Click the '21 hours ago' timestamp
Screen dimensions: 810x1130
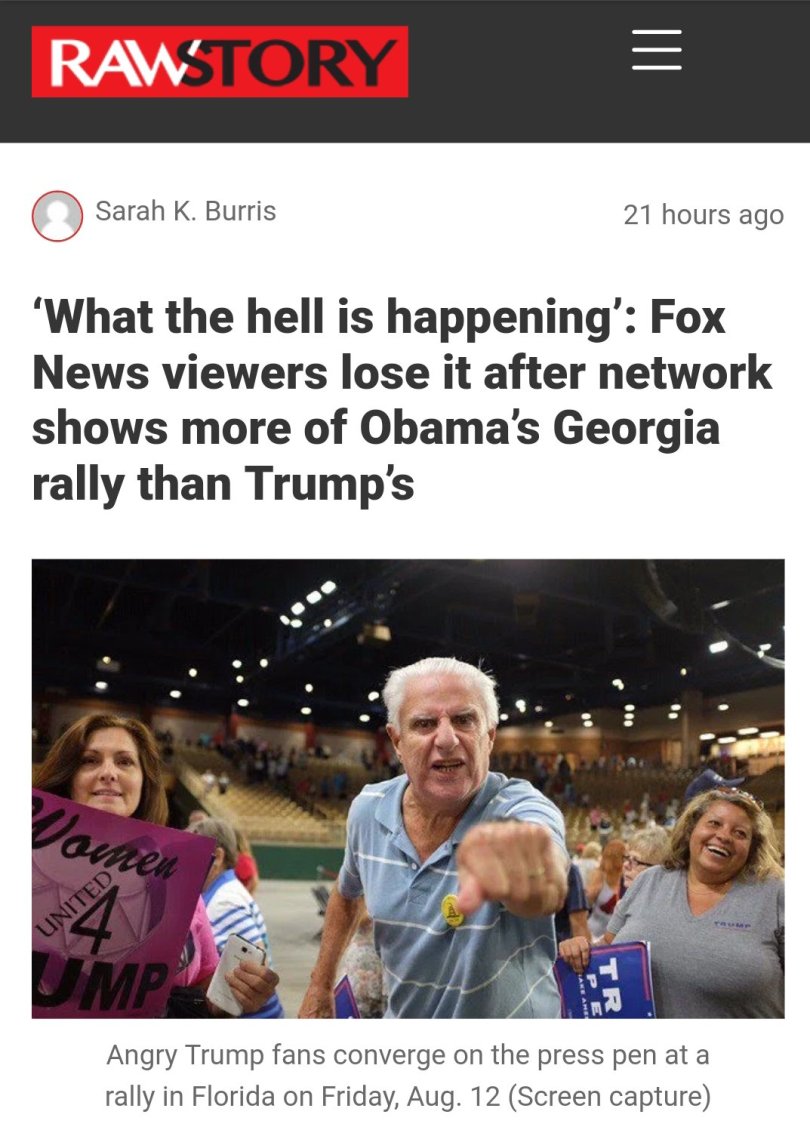pos(703,215)
